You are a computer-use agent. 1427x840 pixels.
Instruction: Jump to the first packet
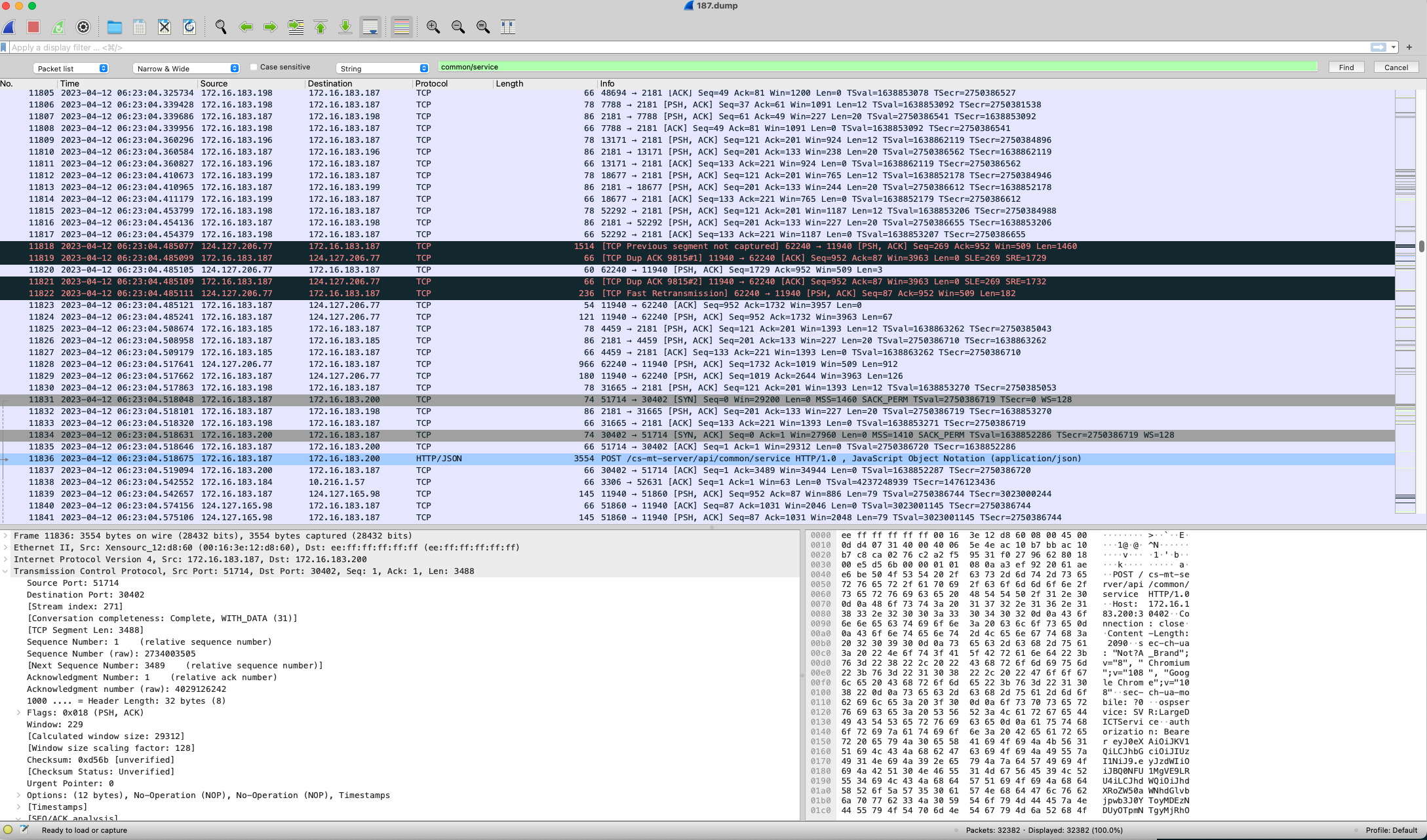tap(320, 27)
